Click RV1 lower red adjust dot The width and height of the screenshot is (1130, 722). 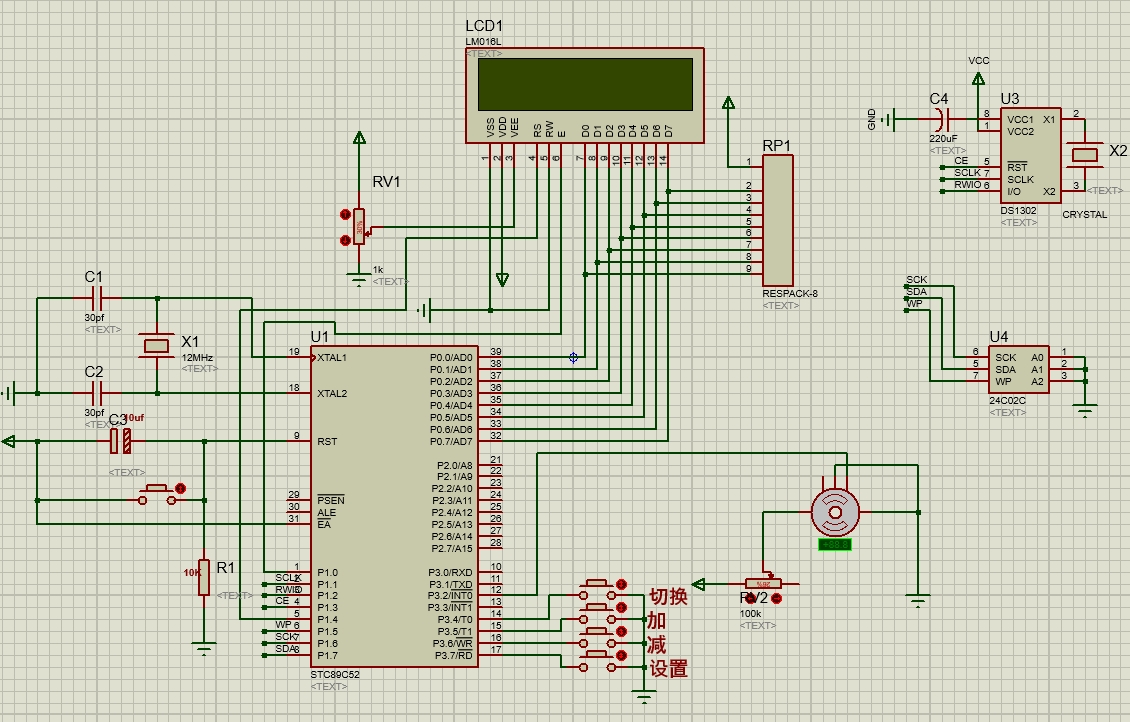345,240
